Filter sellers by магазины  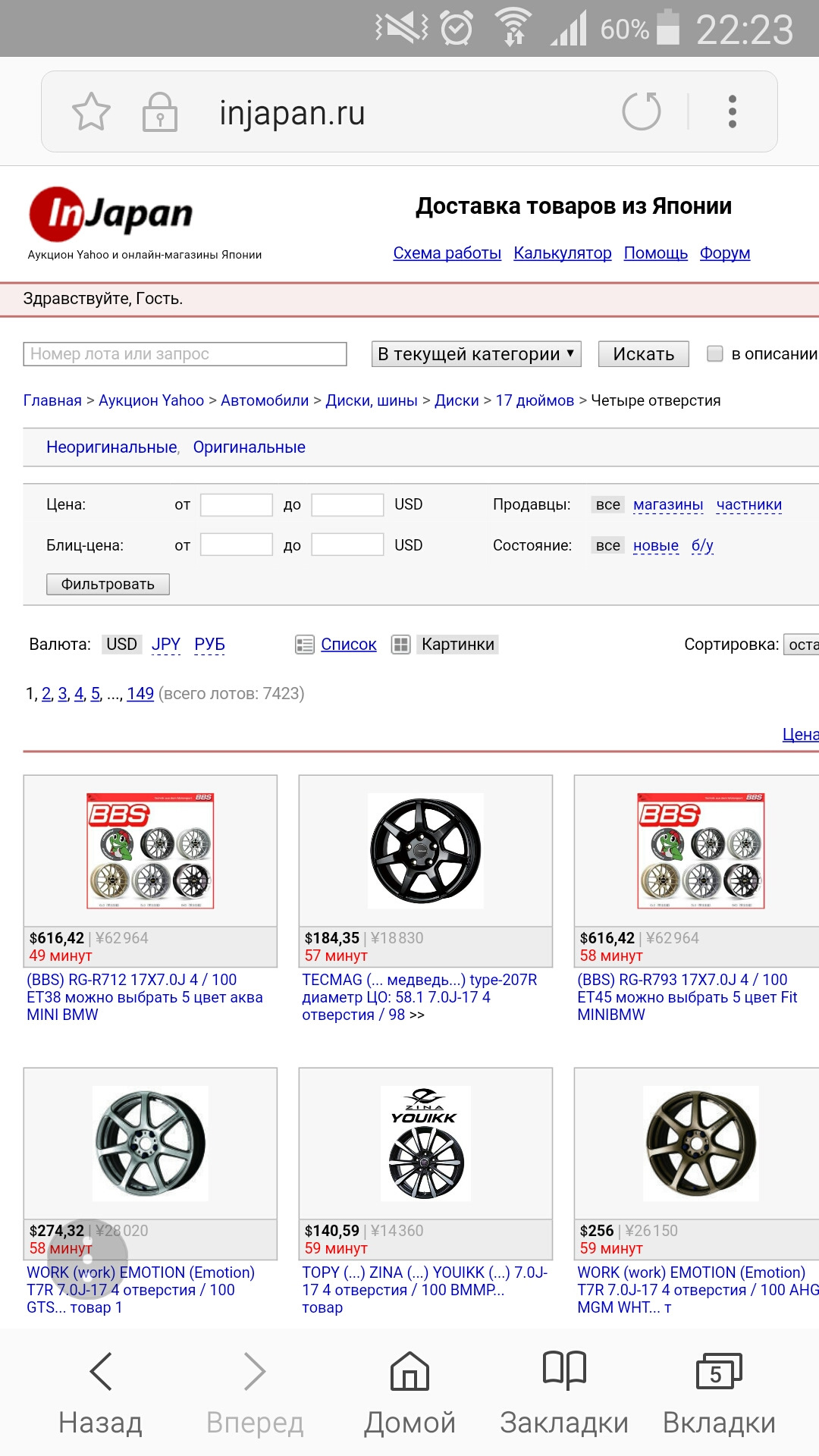click(668, 505)
